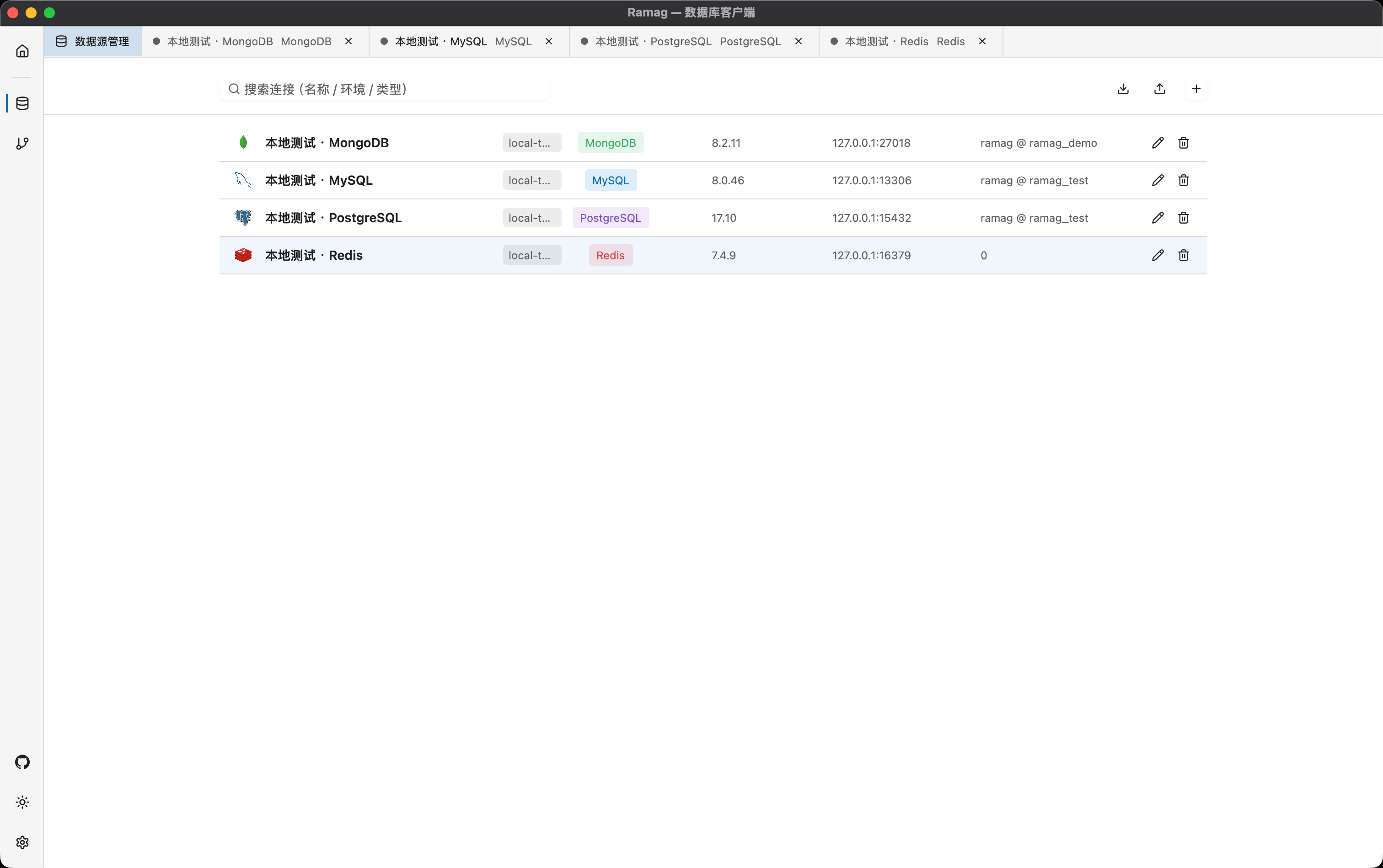Image resolution: width=1383 pixels, height=868 pixels.
Task: Focus the 搜索连接 search field
Action: click(384, 89)
